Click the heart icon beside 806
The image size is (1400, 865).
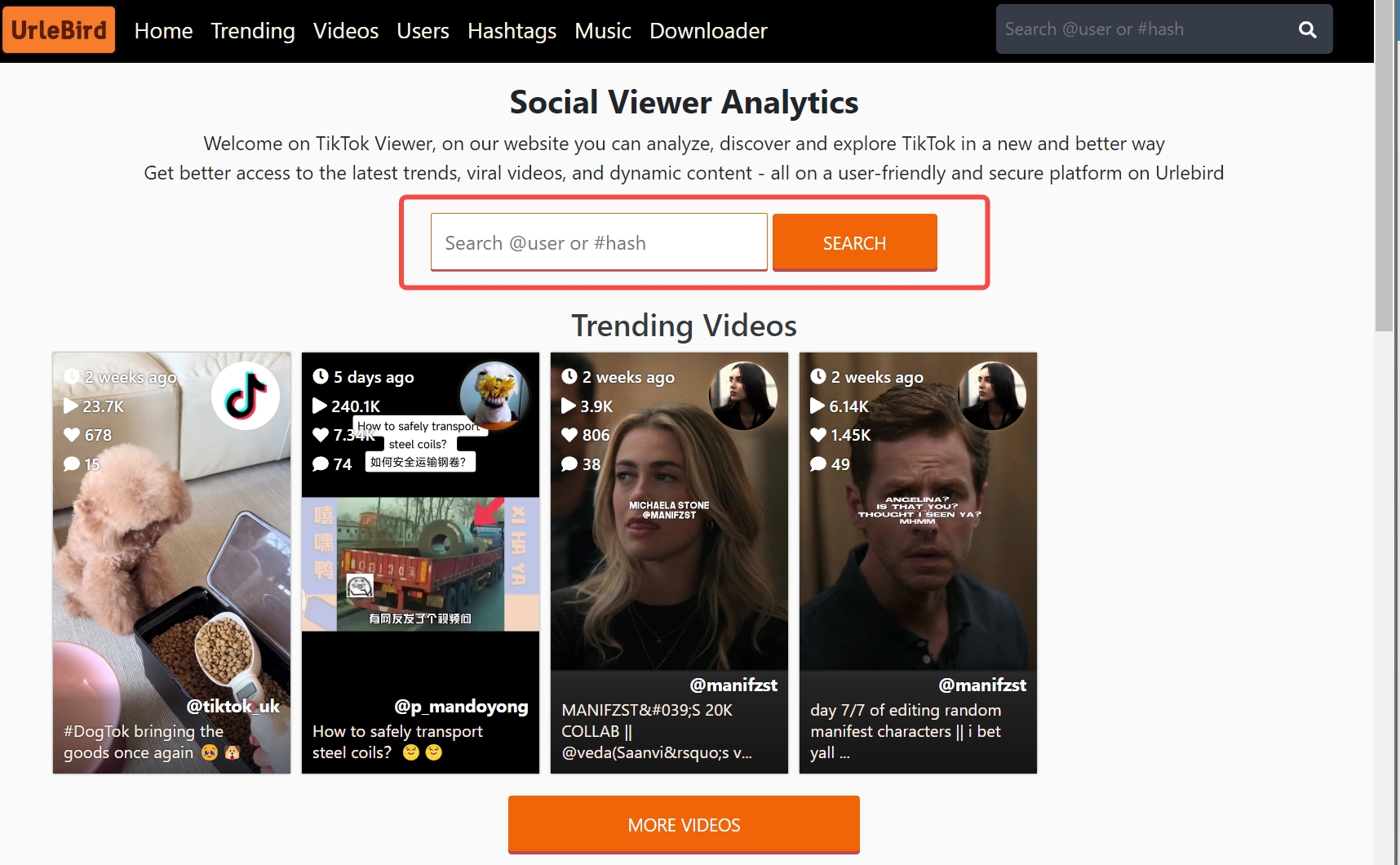click(x=569, y=435)
